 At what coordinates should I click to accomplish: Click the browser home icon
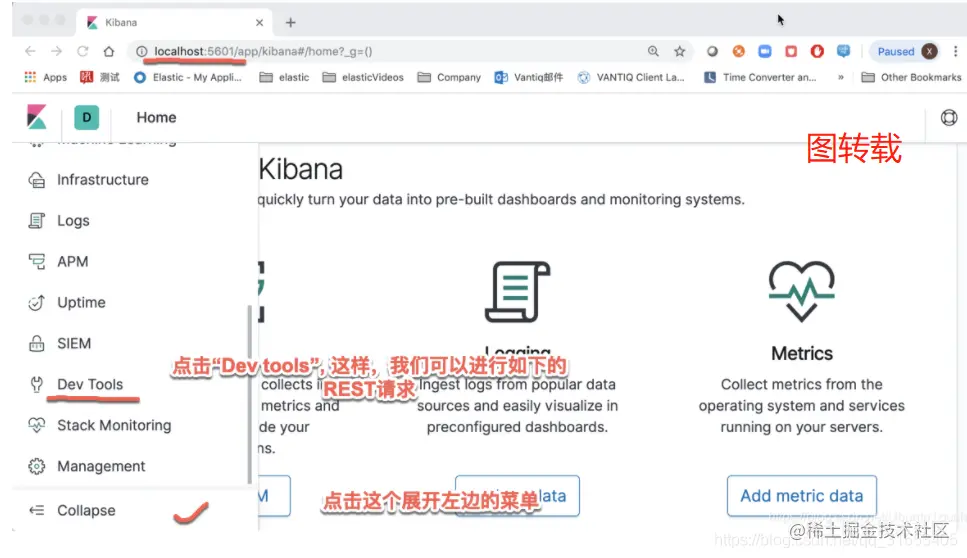click(x=109, y=51)
